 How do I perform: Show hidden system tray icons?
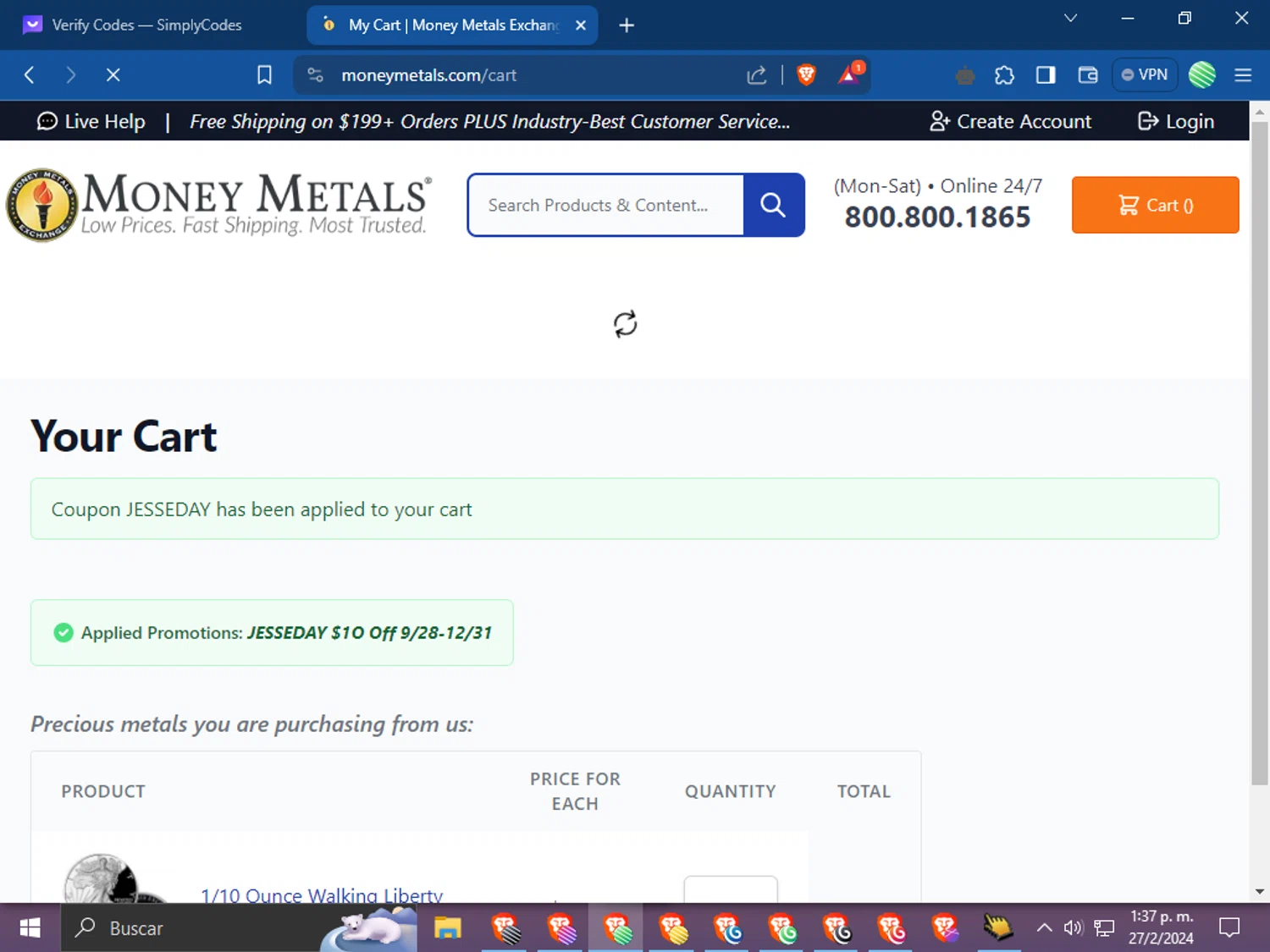coord(1045,928)
